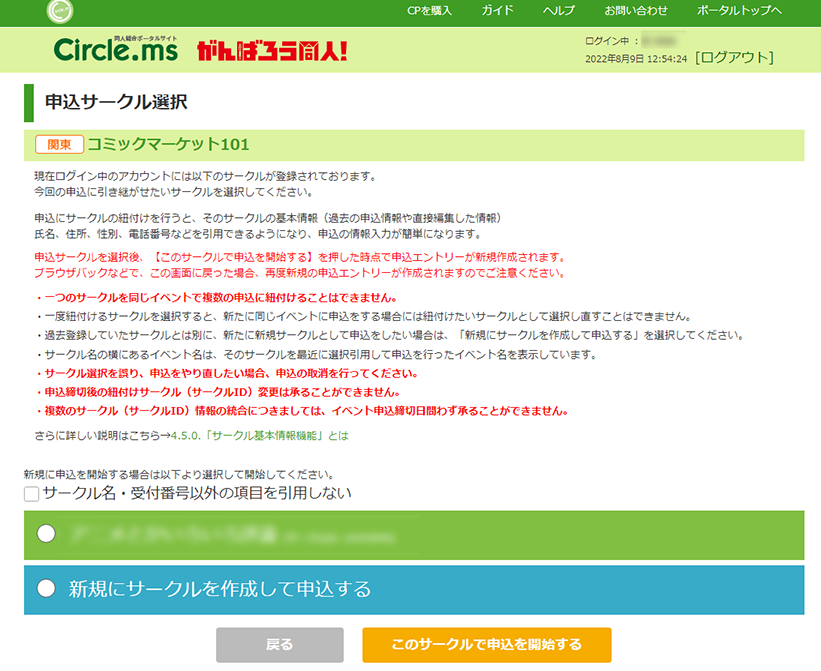Open ヘルプ in the navigation bar
821x671 pixels.
561,11
